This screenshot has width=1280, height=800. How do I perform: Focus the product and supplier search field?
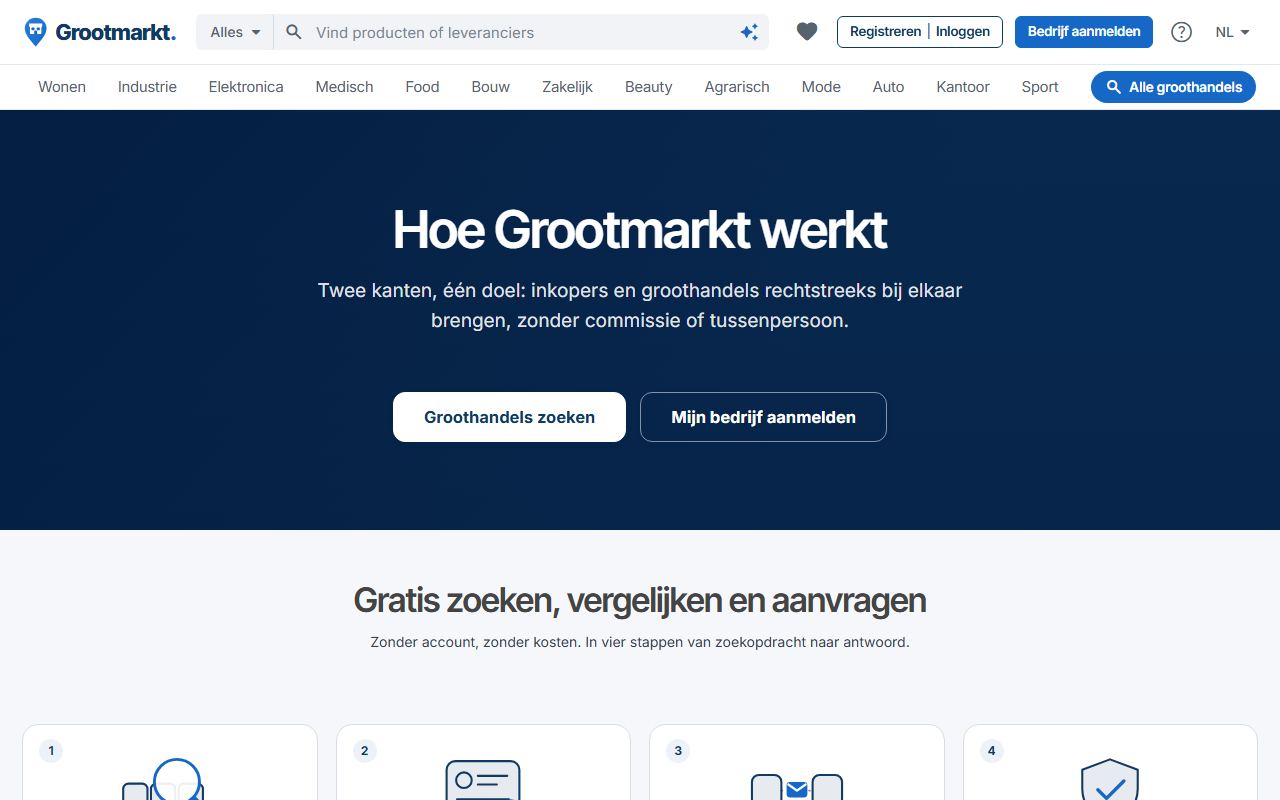(521, 32)
